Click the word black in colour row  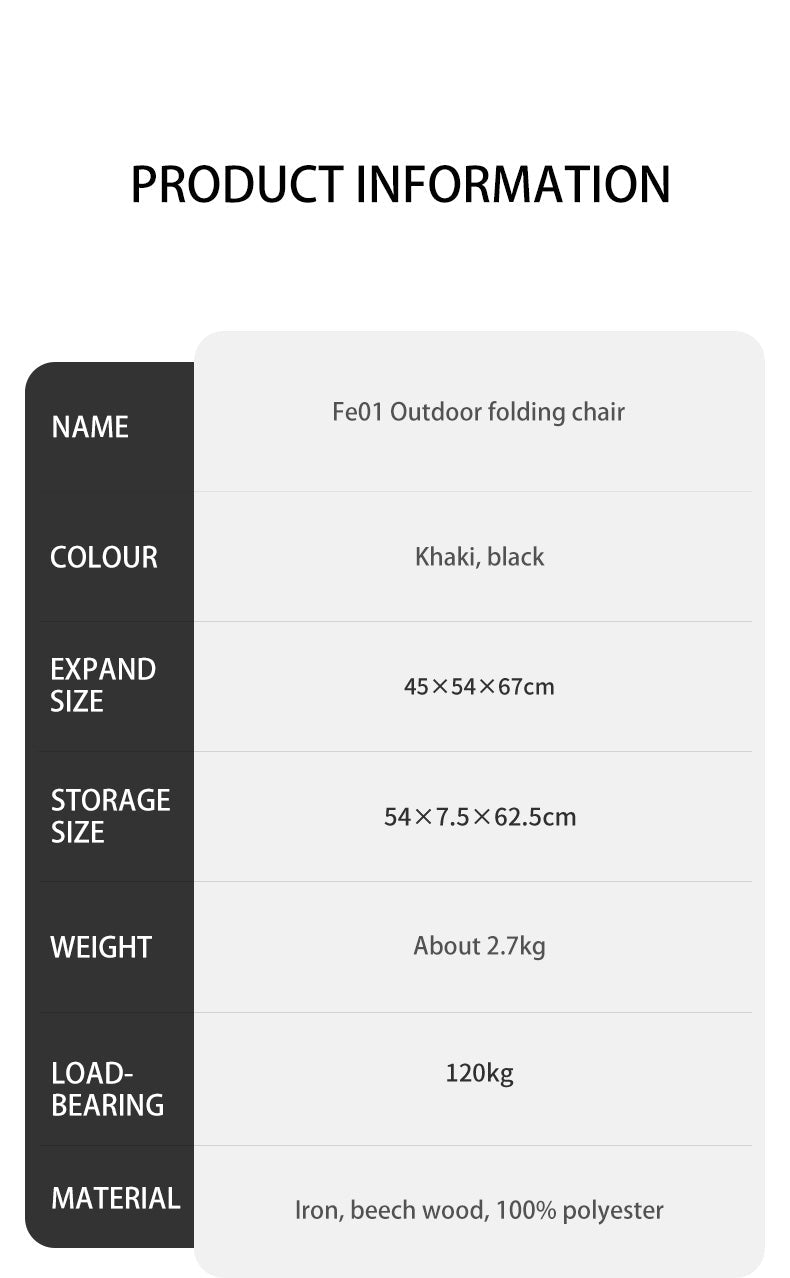[516, 557]
